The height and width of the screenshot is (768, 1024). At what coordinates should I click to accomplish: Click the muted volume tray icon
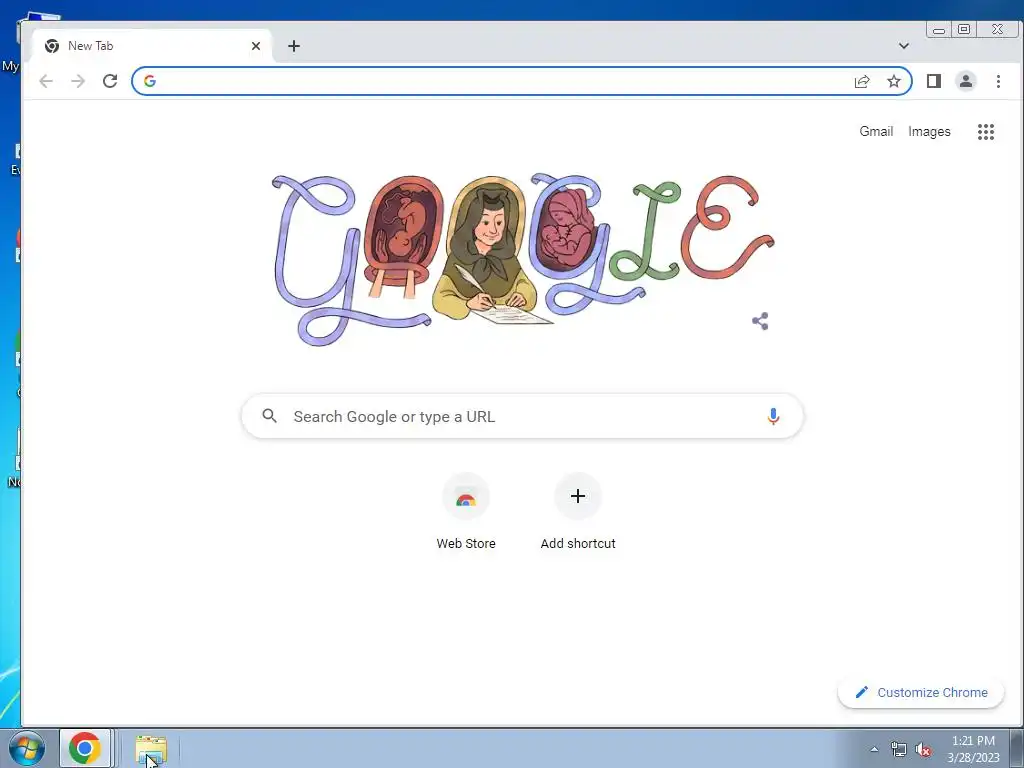click(x=923, y=749)
